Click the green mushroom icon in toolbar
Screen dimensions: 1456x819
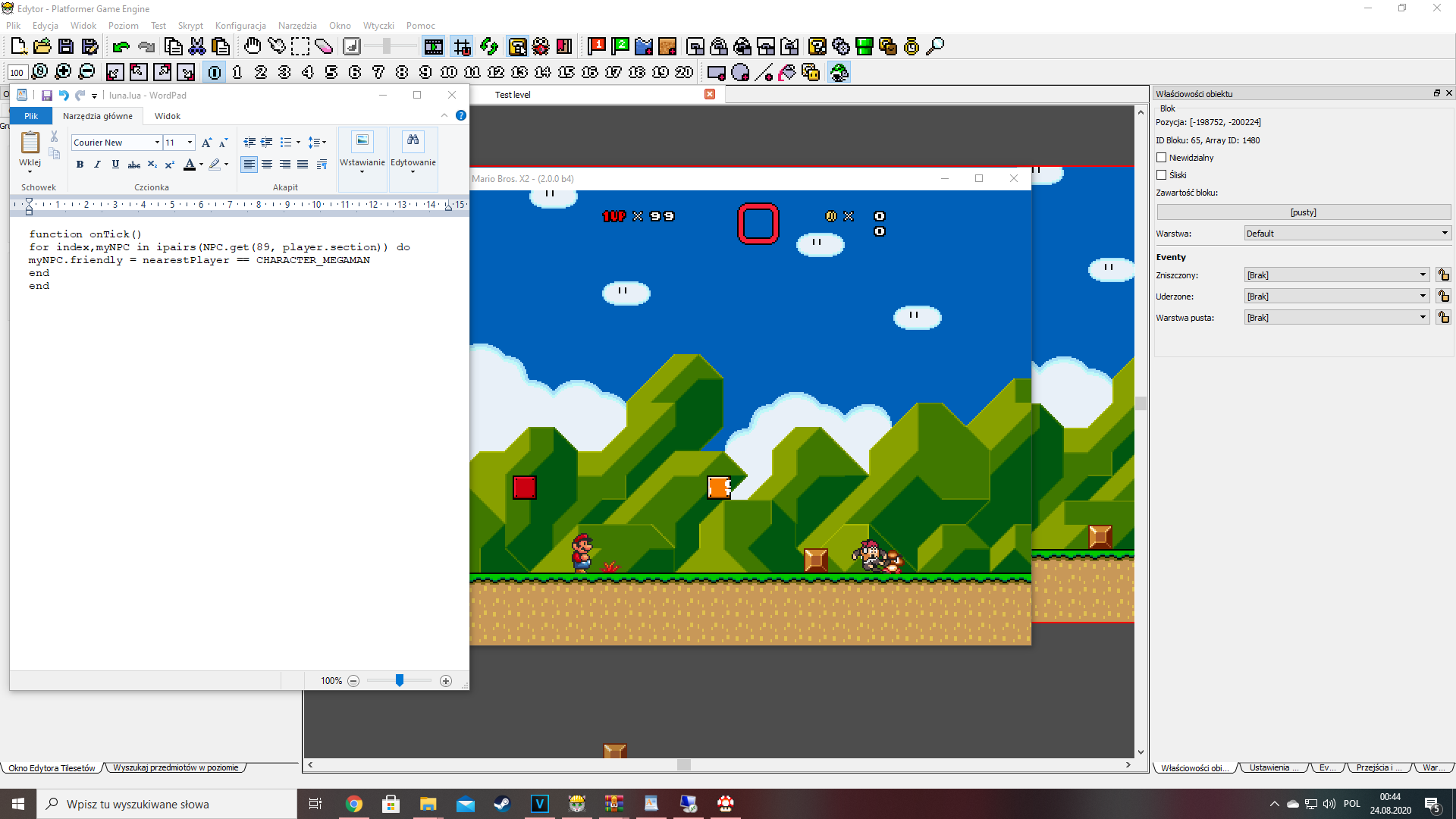tap(839, 72)
